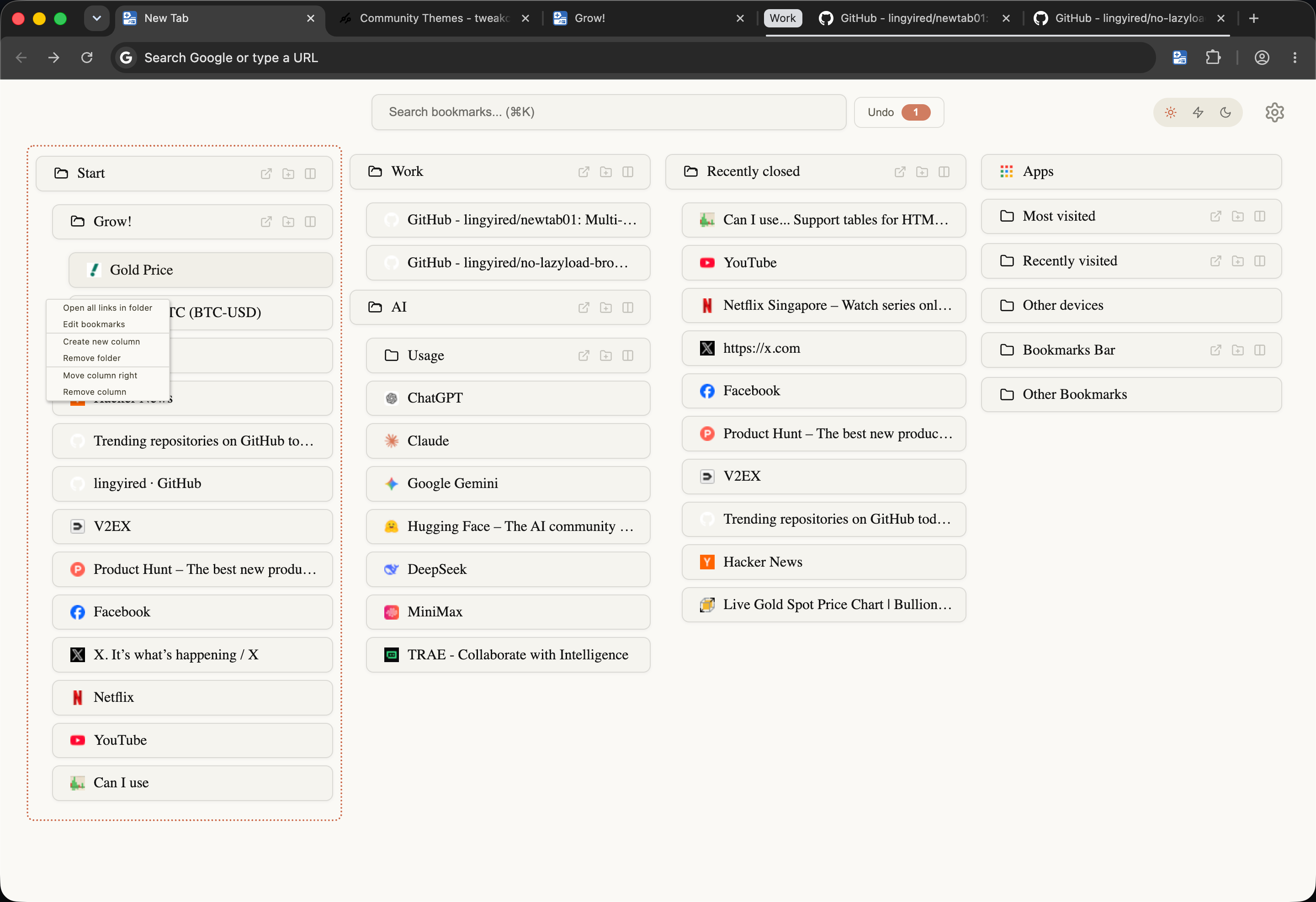Open all links in the Start folder via its icon
The image size is (1316, 902).
[x=266, y=174]
